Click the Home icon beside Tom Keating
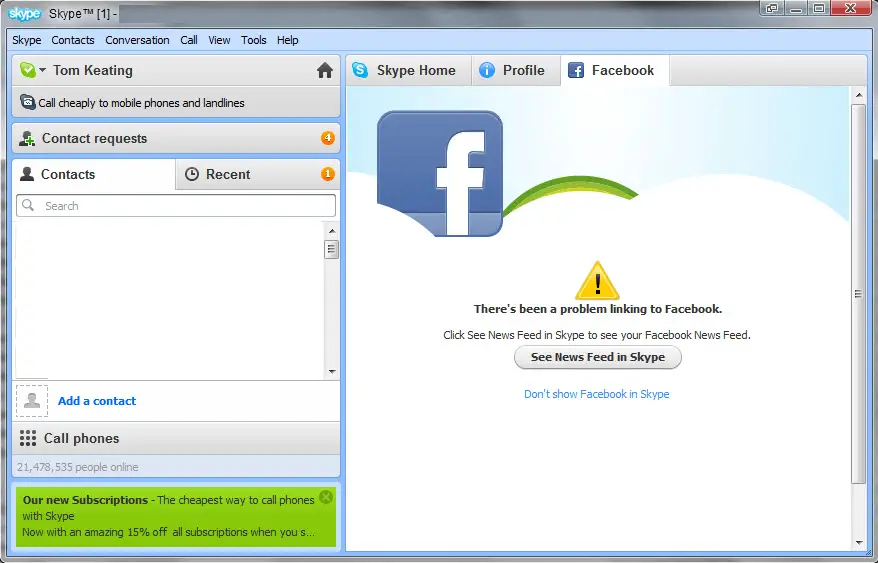Image resolution: width=878 pixels, height=563 pixels. (x=324, y=71)
